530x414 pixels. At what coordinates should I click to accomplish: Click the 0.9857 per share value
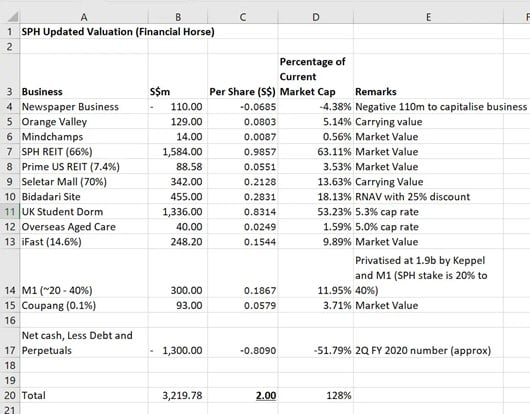pos(260,152)
